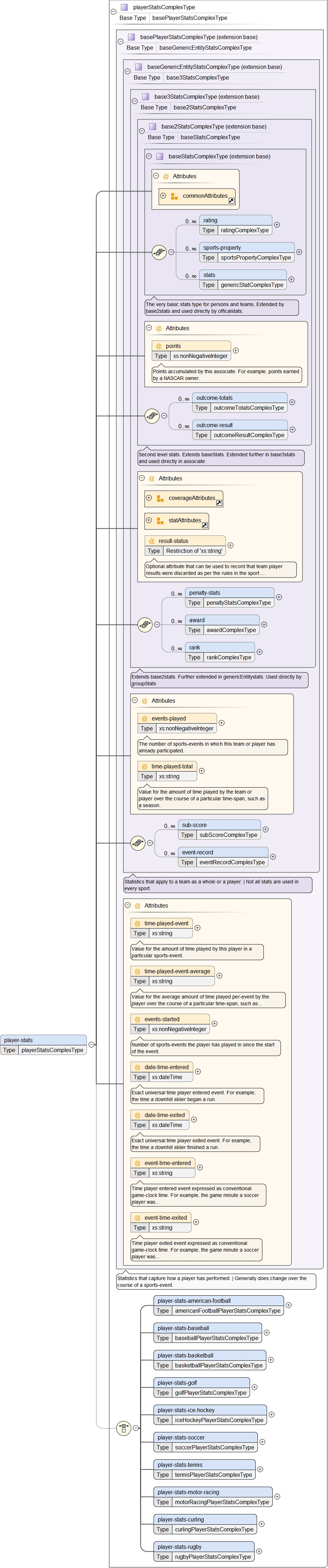Collapse the Attributes group containing points
Screen dimensions: 328x1568
[x=149, y=328]
